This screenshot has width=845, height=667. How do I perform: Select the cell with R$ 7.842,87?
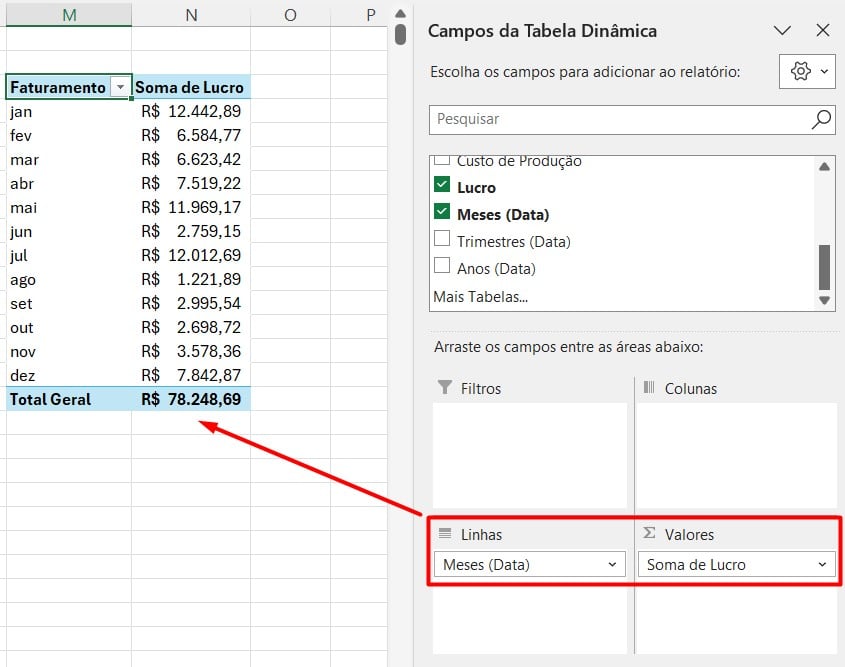tap(191, 375)
